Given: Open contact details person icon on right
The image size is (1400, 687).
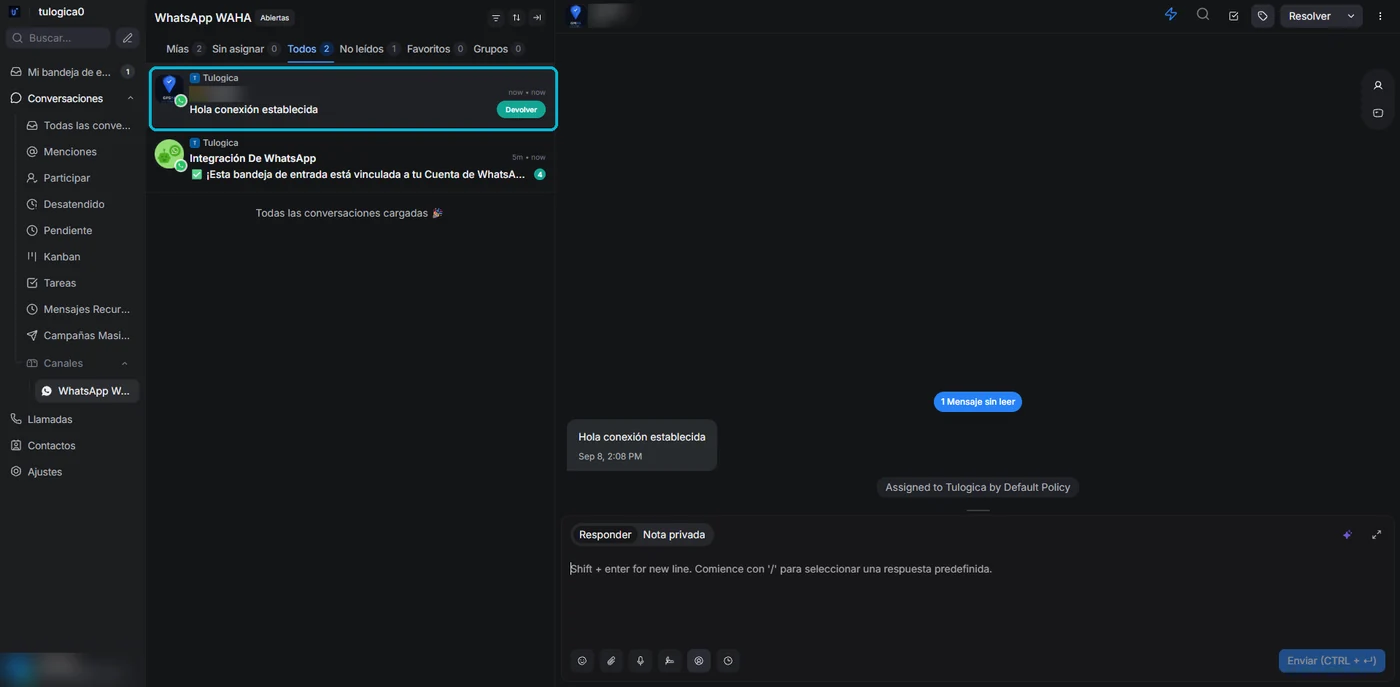Looking at the screenshot, I should [1378, 85].
